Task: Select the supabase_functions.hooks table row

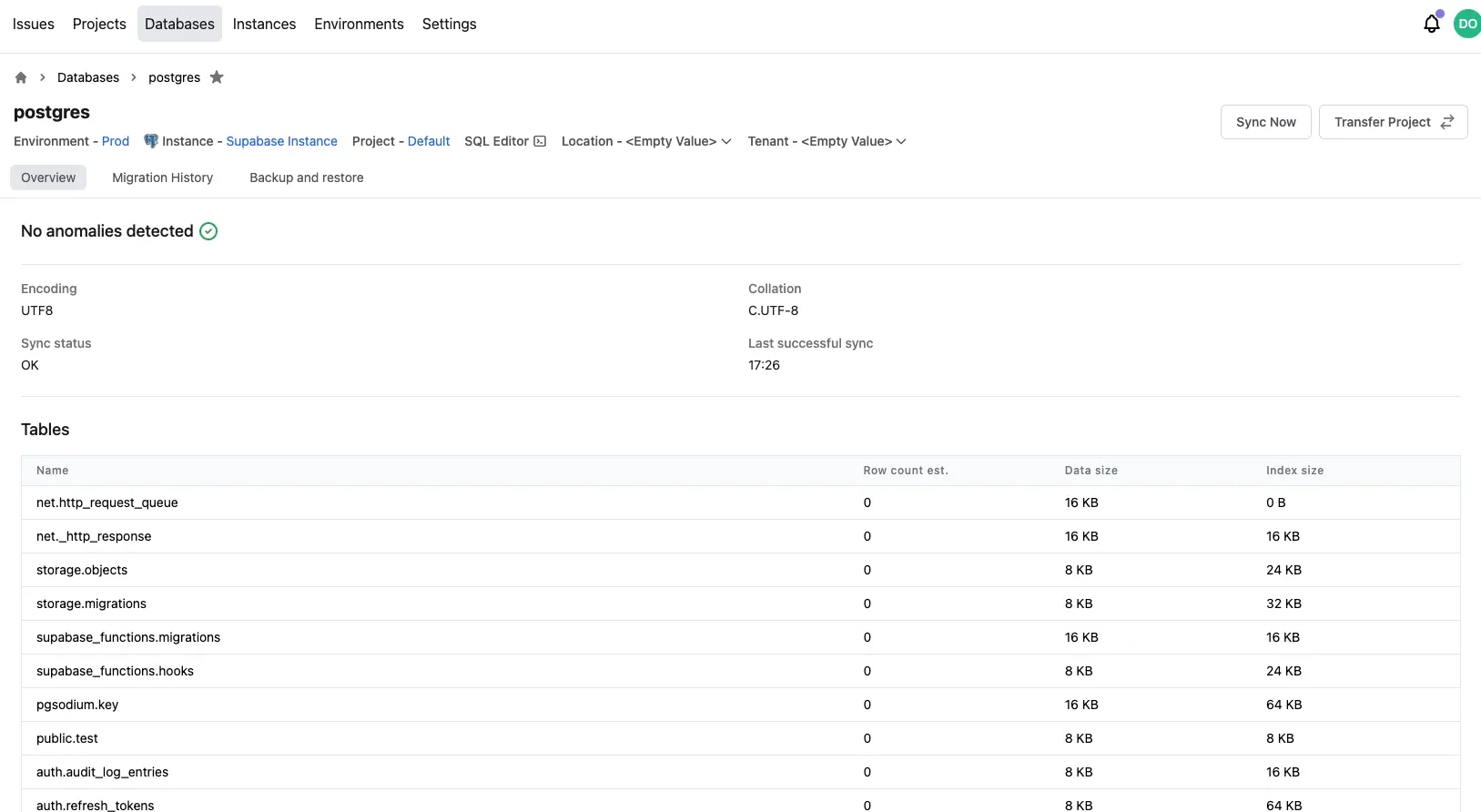Action: coord(741,671)
